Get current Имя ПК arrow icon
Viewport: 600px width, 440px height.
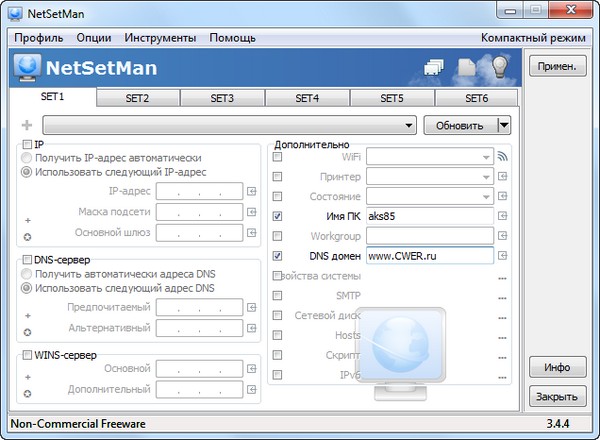502,216
